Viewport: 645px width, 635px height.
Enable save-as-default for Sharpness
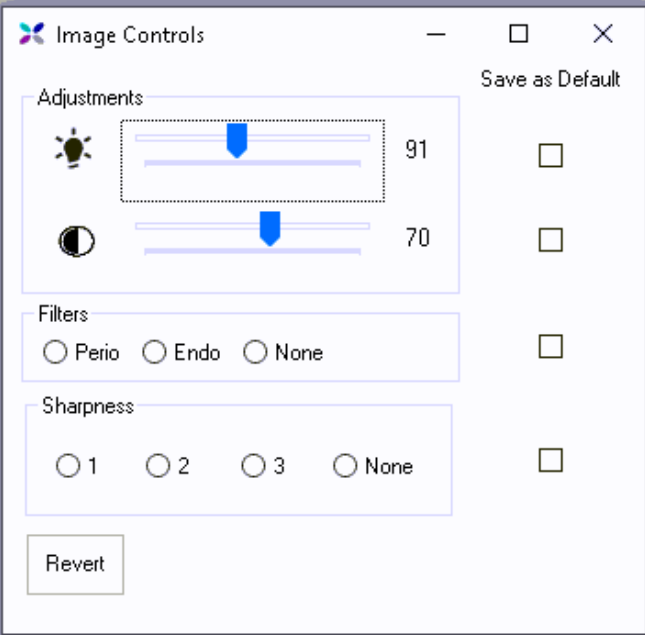pos(551,460)
